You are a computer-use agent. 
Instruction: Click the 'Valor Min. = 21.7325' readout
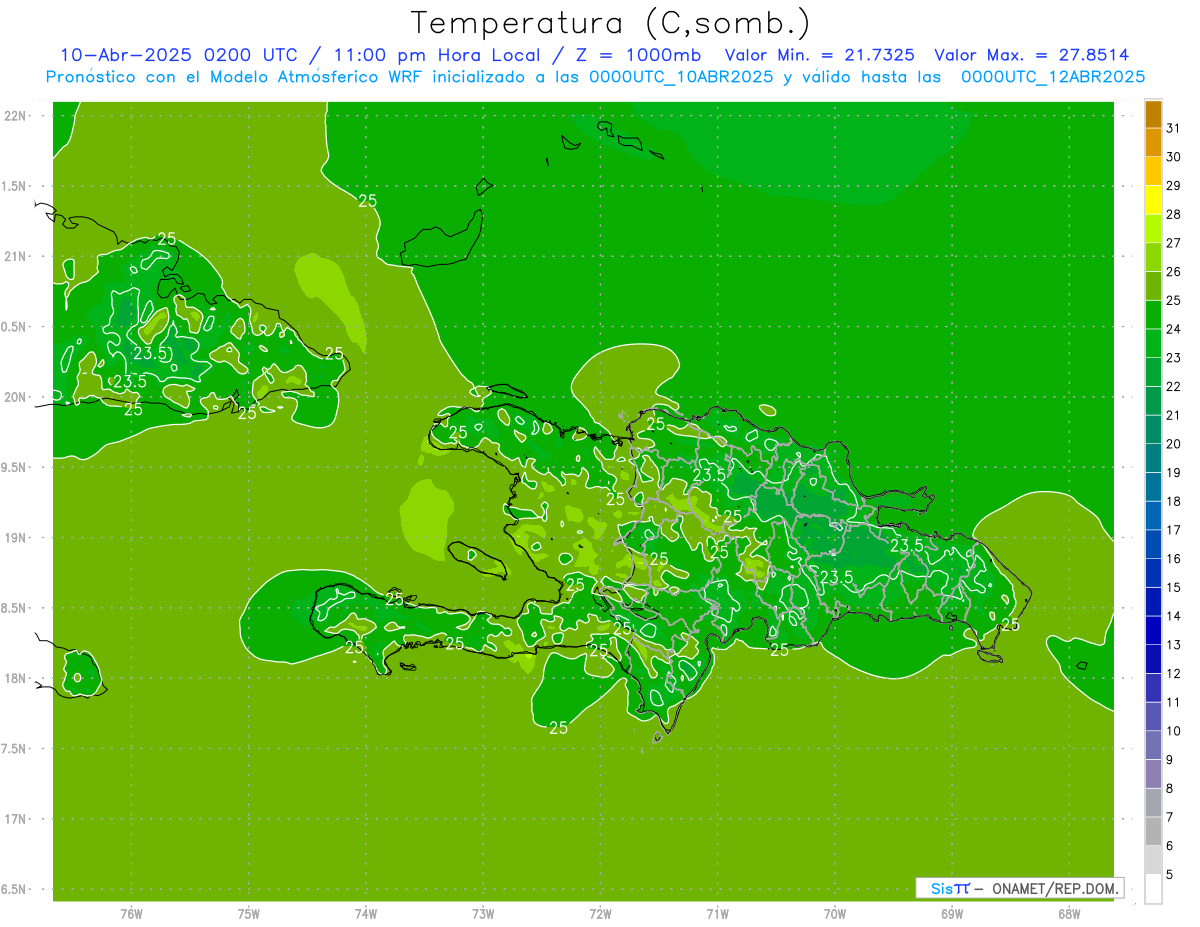(x=819, y=55)
